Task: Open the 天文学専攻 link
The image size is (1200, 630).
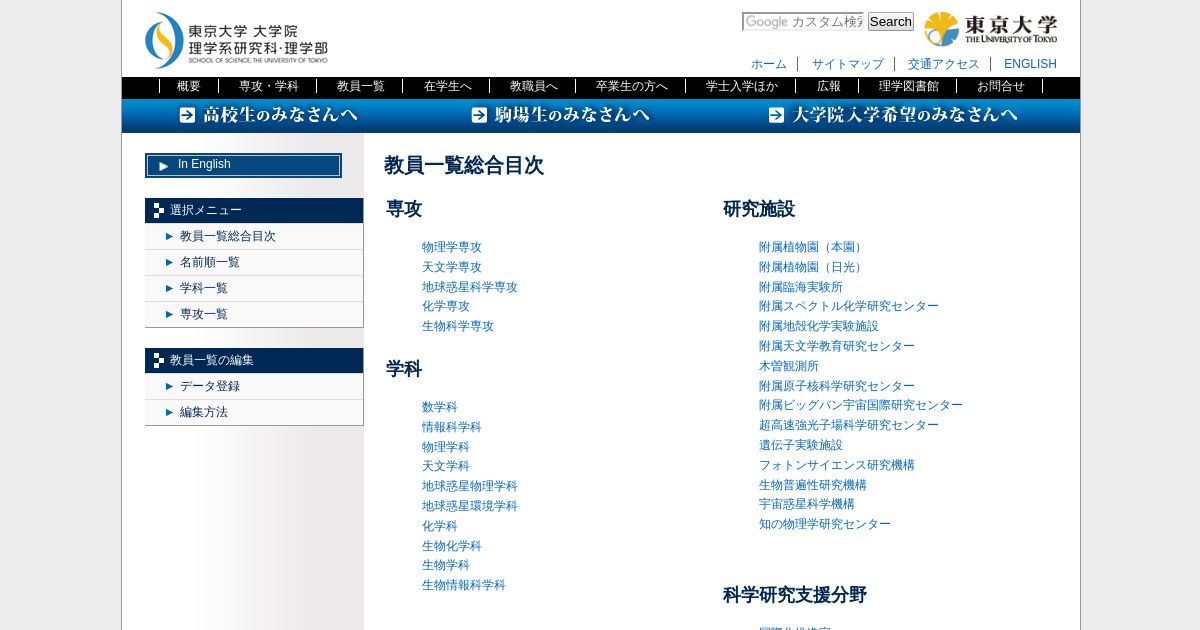Action: coord(452,267)
